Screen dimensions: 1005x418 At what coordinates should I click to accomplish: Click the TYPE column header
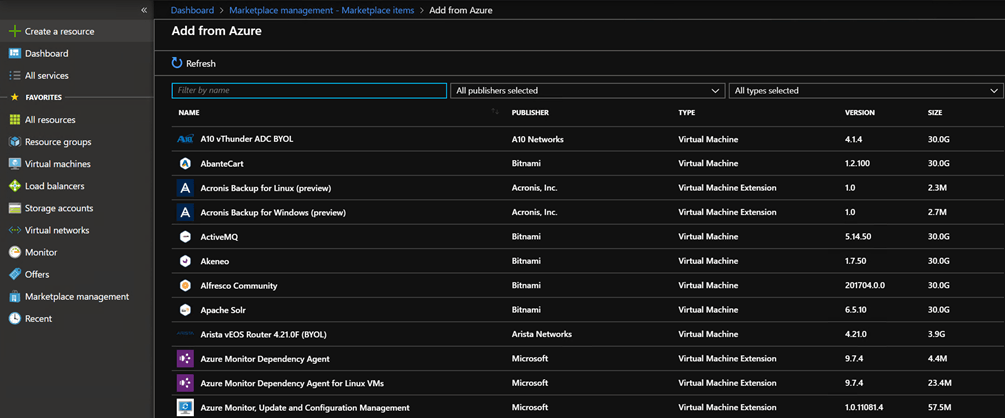686,113
